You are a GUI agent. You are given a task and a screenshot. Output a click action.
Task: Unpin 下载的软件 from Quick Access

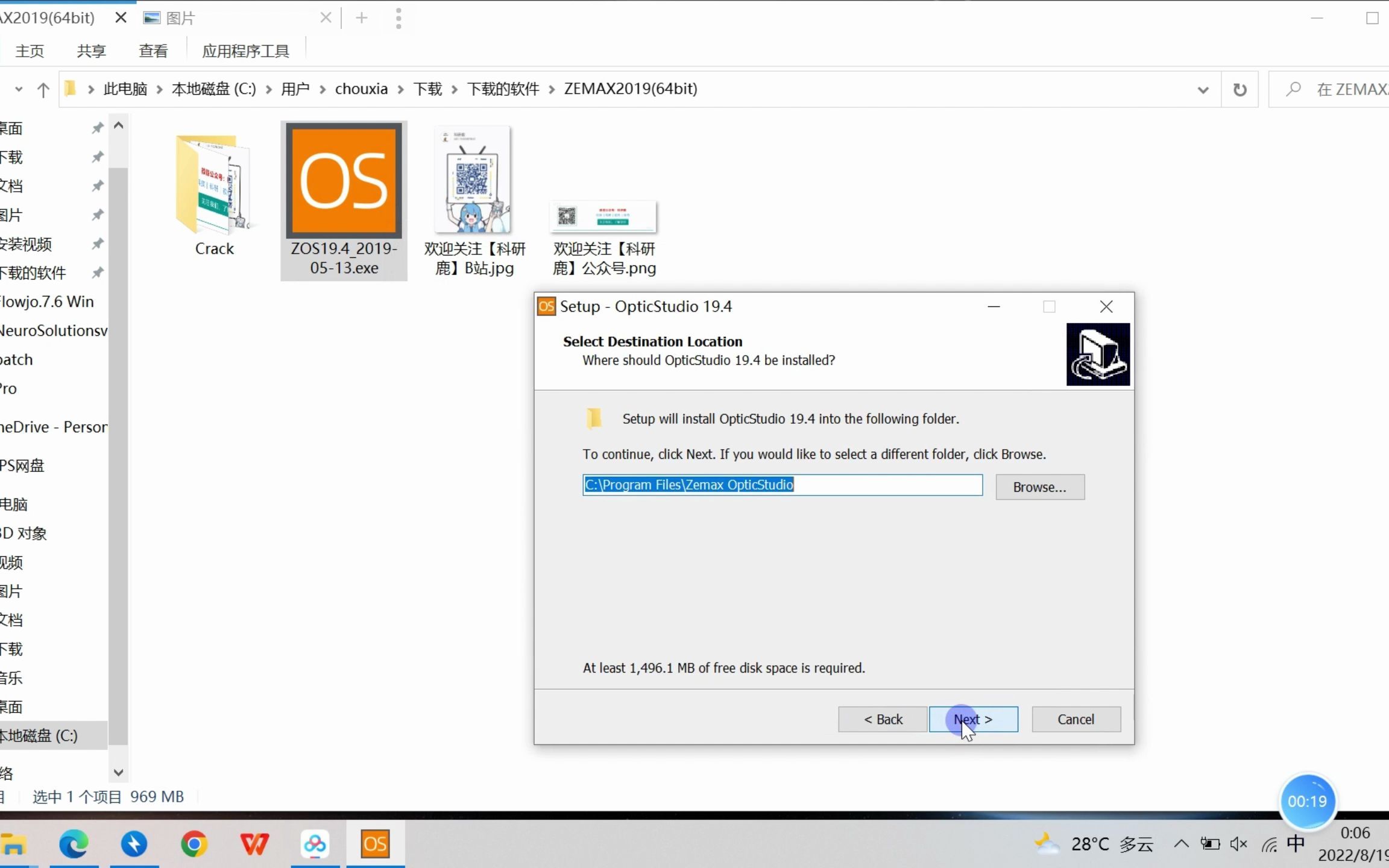pyautogui.click(x=96, y=272)
